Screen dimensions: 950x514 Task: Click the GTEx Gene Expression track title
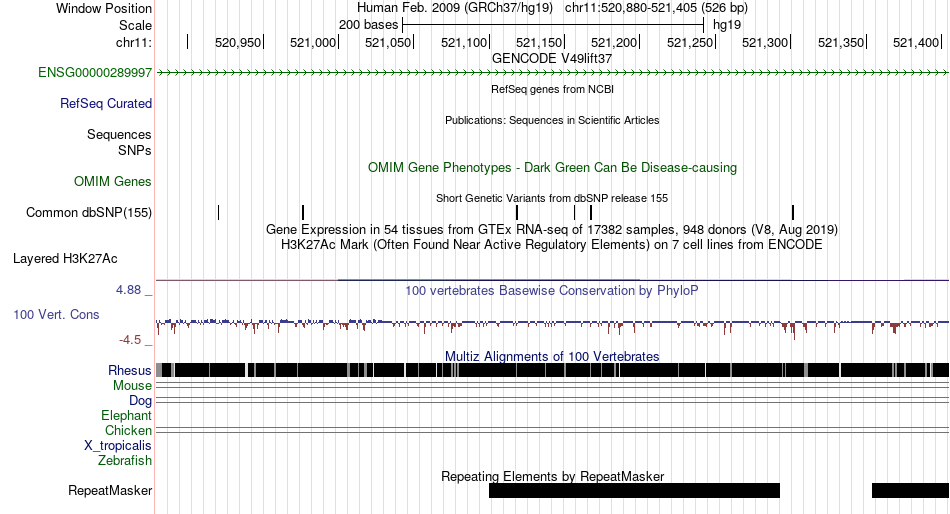point(552,230)
